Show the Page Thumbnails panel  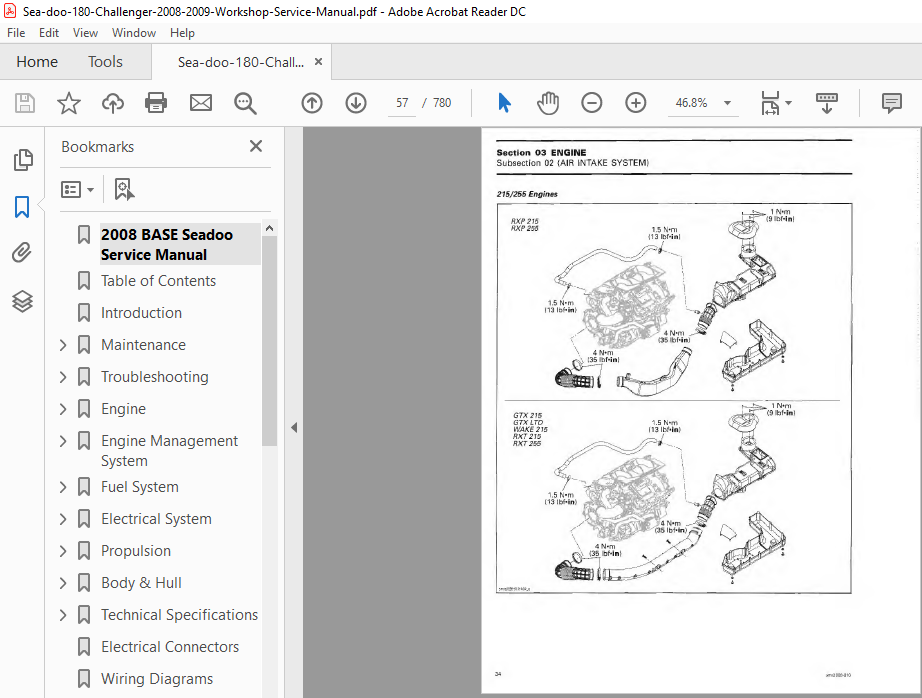[22, 160]
